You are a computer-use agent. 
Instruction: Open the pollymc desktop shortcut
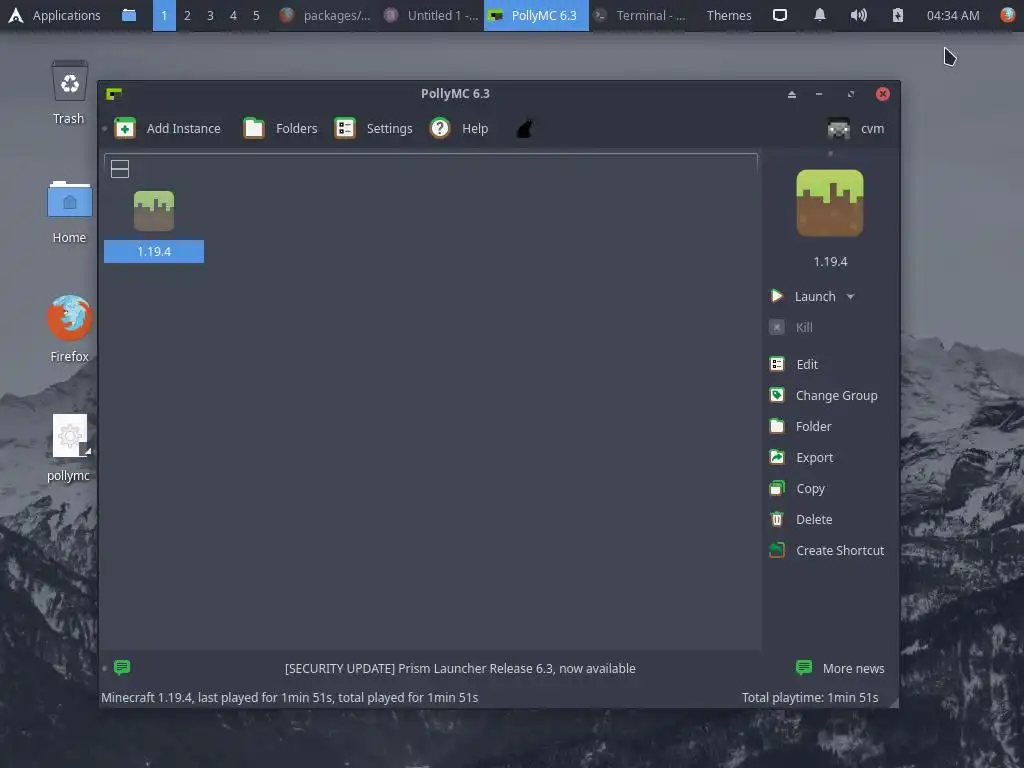[69, 448]
